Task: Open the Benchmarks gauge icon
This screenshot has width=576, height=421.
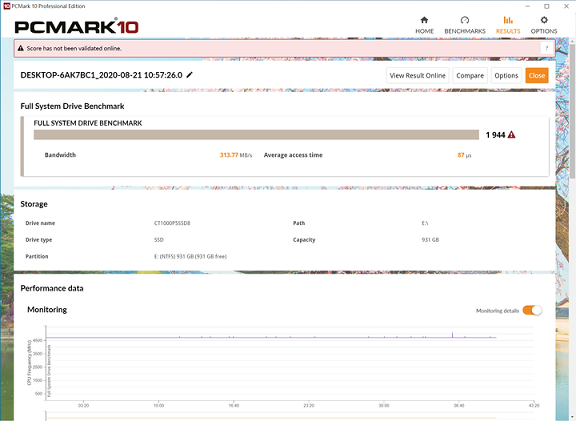Action: (465, 20)
